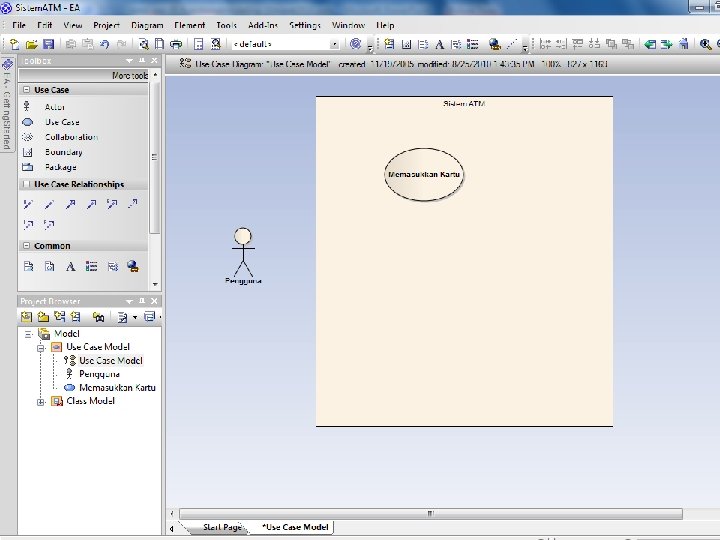Open Print Preview magnifier page icon
720x540 pixels.
click(x=144, y=44)
